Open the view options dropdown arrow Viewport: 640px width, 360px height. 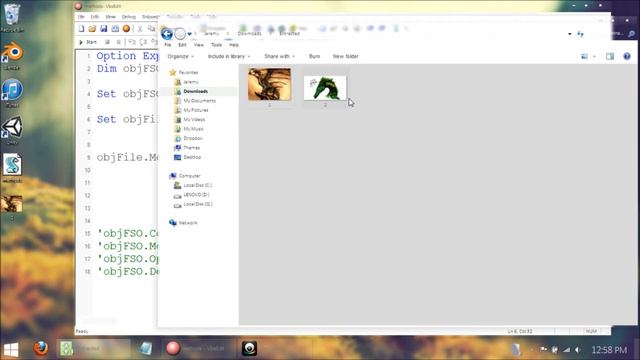(x=594, y=56)
